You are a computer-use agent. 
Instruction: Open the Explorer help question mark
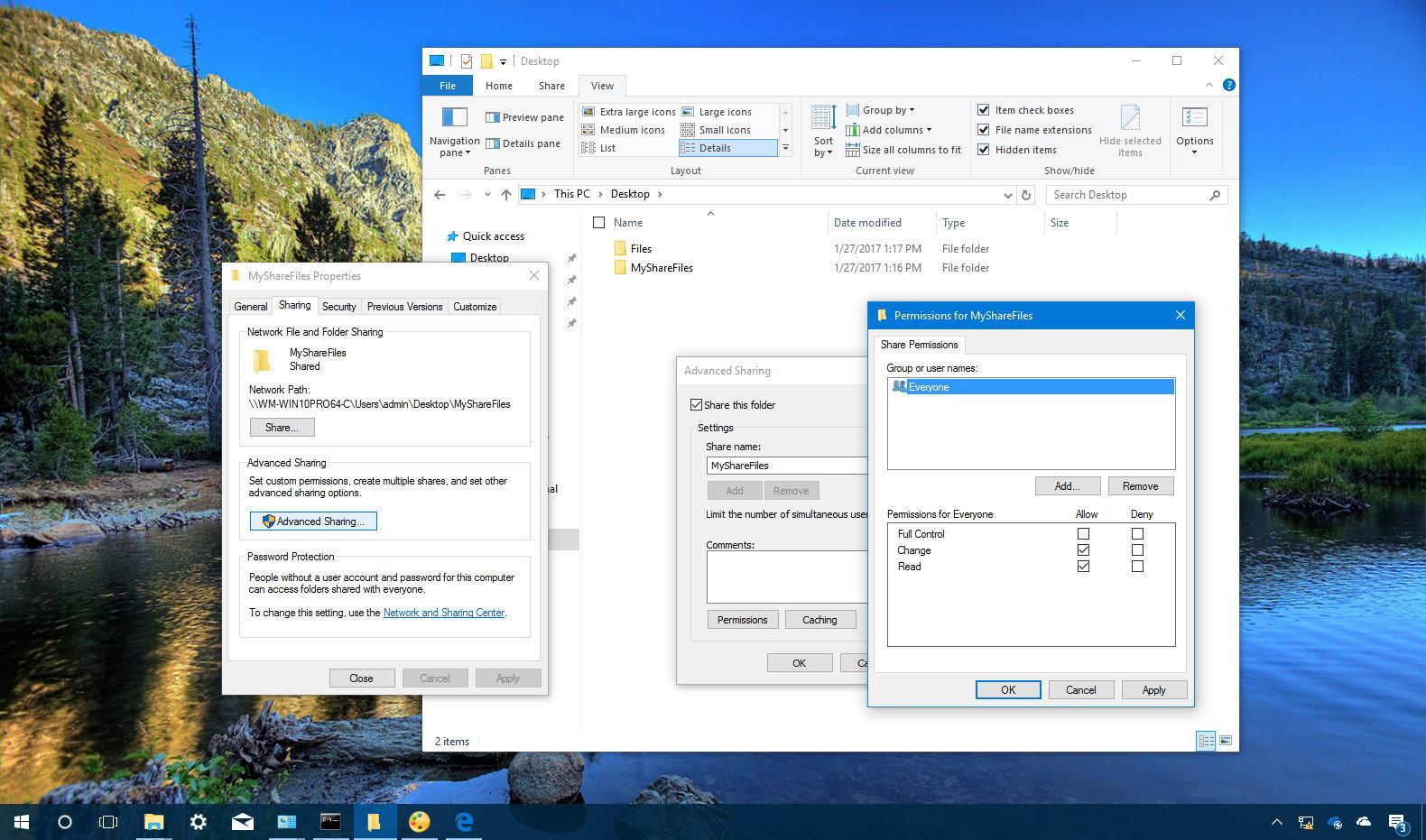point(1228,85)
